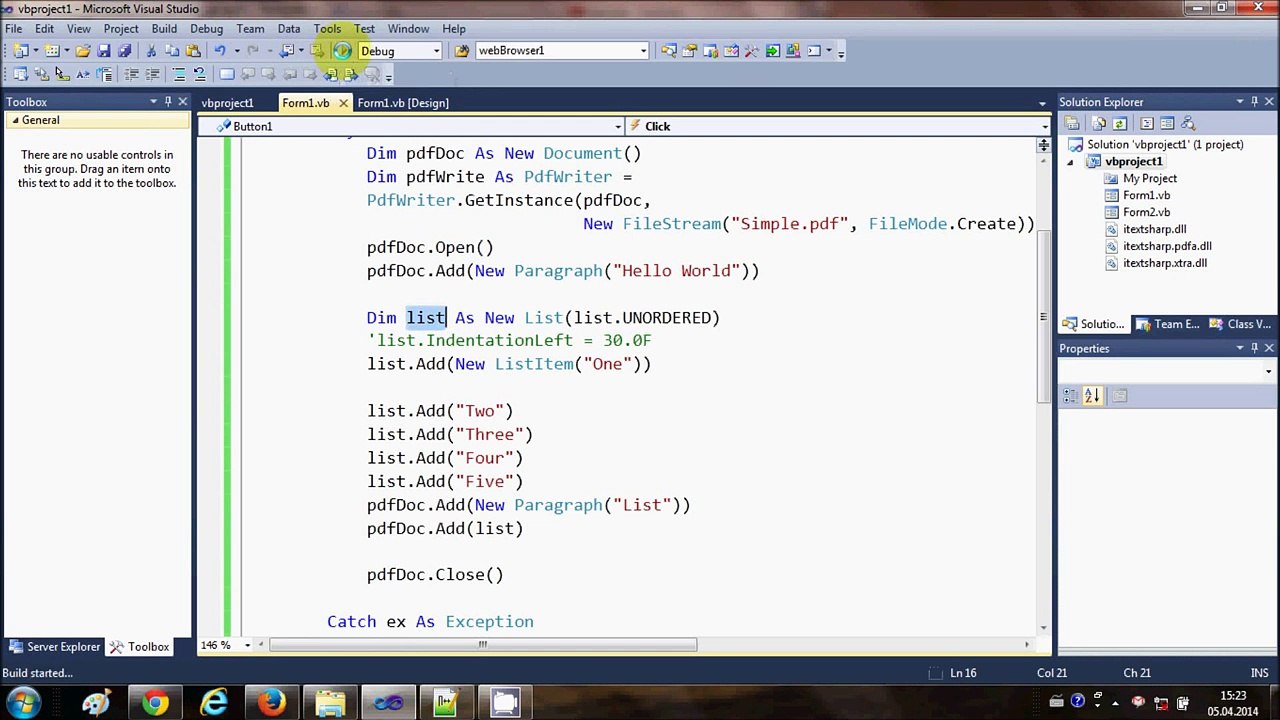
Task: Click the Add New Item icon
Action: [x=52, y=51]
